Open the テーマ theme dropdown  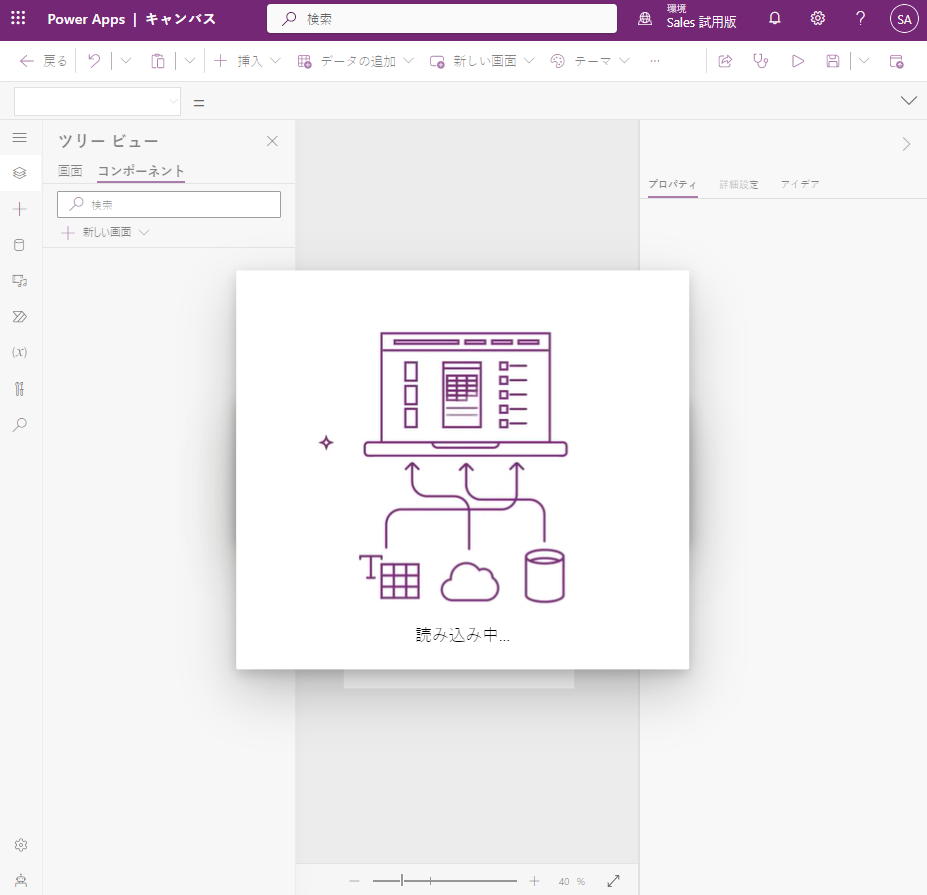pyautogui.click(x=590, y=61)
